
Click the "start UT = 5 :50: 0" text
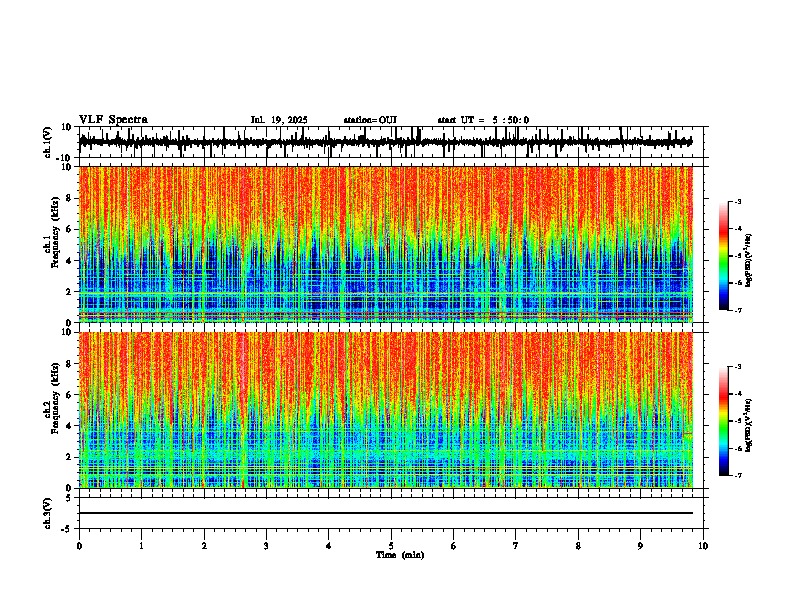pos(483,120)
